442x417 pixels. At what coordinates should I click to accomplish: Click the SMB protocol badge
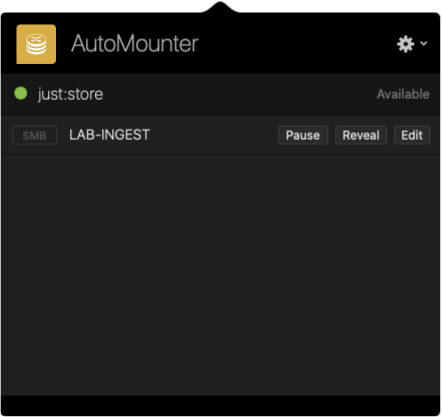click(35, 135)
